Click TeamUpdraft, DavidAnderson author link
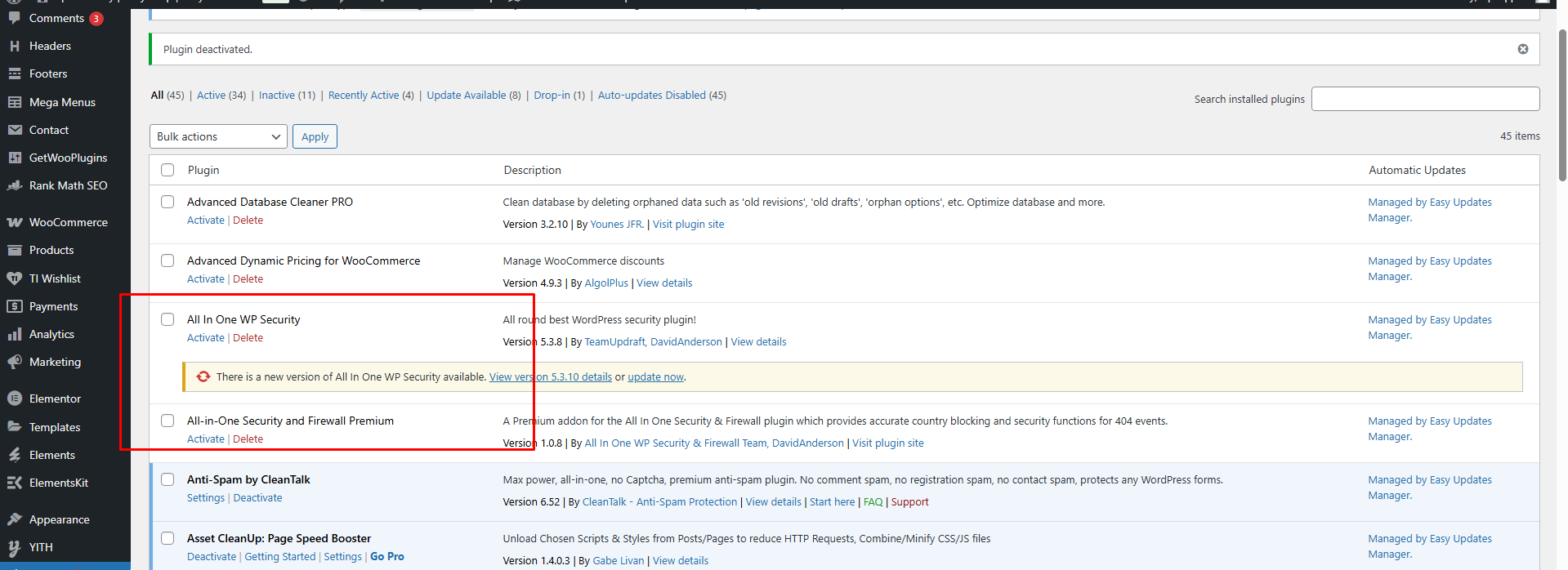The image size is (1568, 570). pos(654,342)
